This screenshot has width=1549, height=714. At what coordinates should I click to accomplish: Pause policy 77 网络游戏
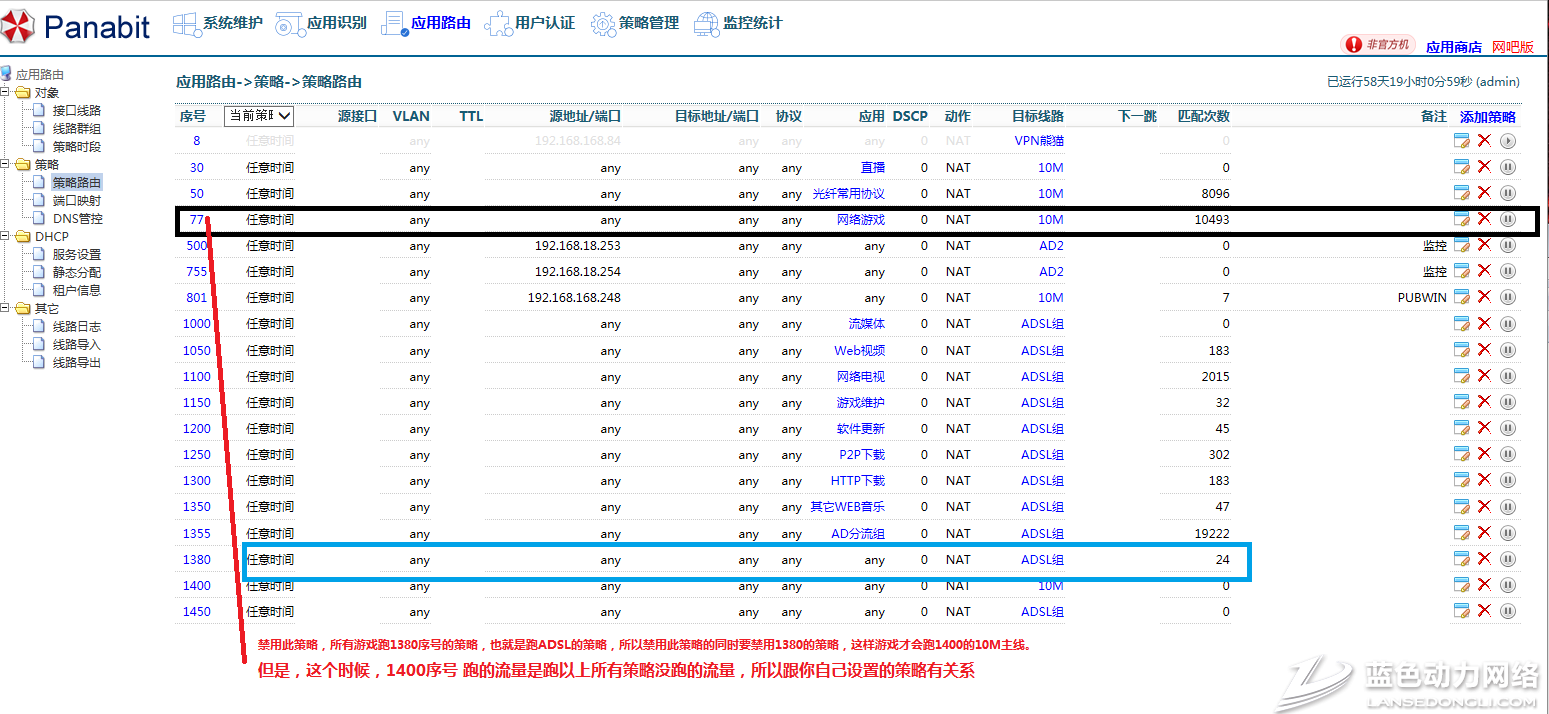[1508, 219]
